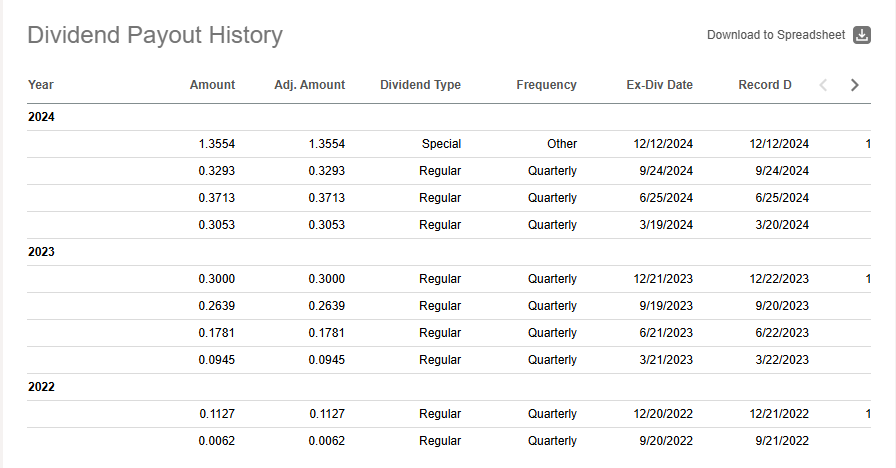Select the 1.3554 value in Amount column

click(217, 144)
